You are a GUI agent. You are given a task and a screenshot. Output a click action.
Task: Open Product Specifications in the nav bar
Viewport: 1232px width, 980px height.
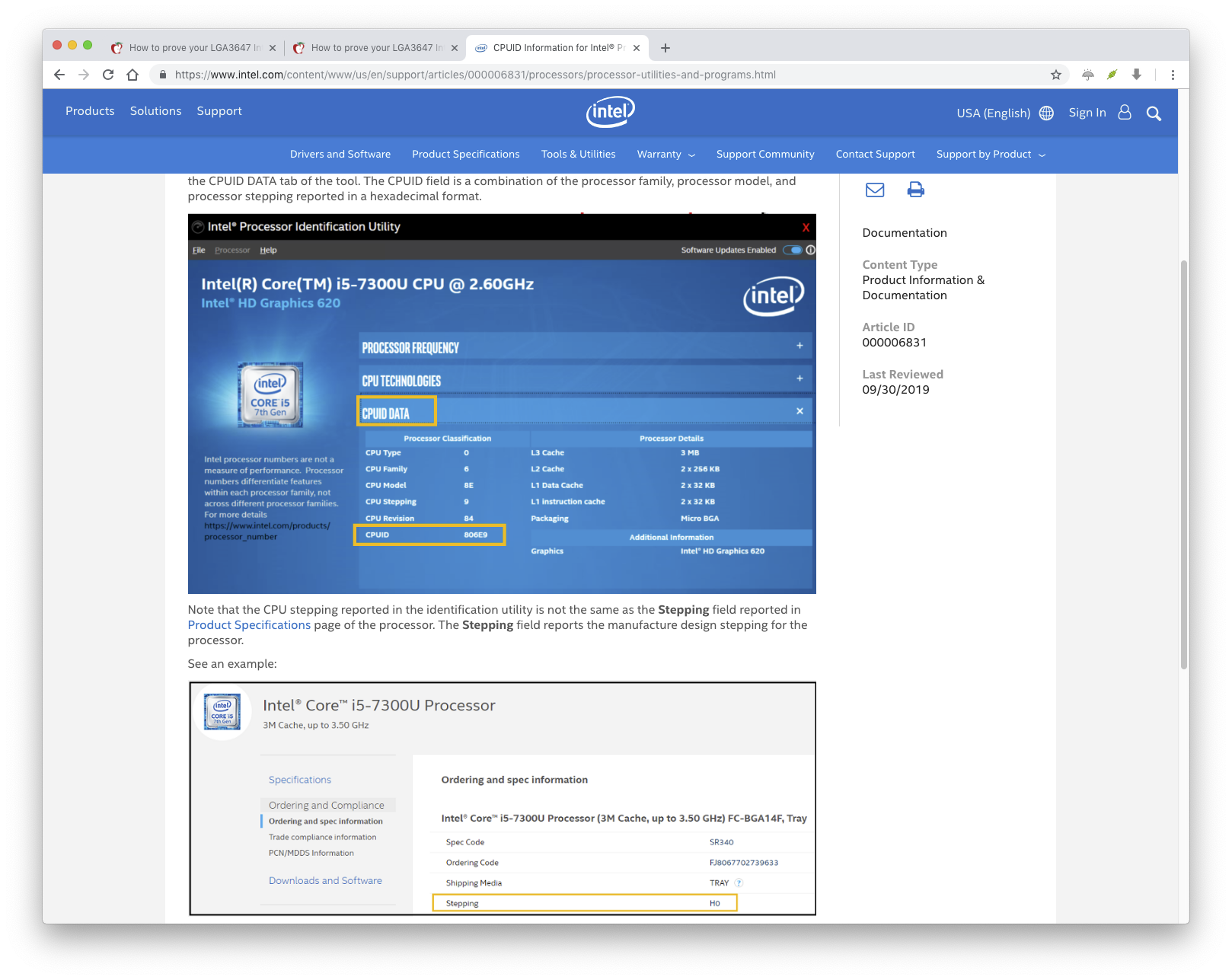pos(466,154)
